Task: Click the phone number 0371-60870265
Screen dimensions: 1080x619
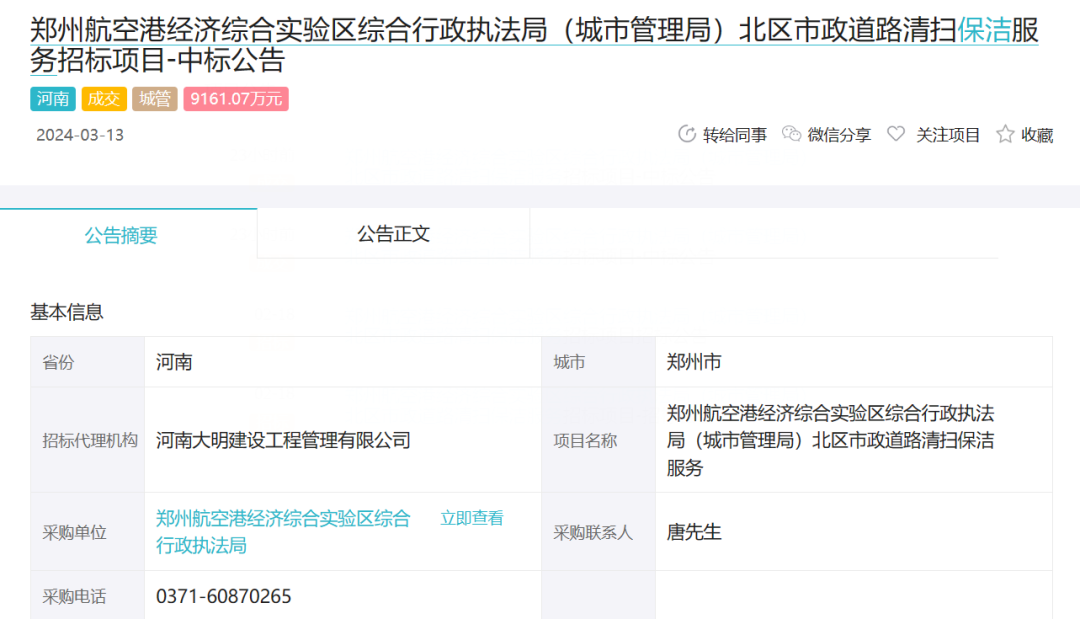Action: [x=224, y=596]
